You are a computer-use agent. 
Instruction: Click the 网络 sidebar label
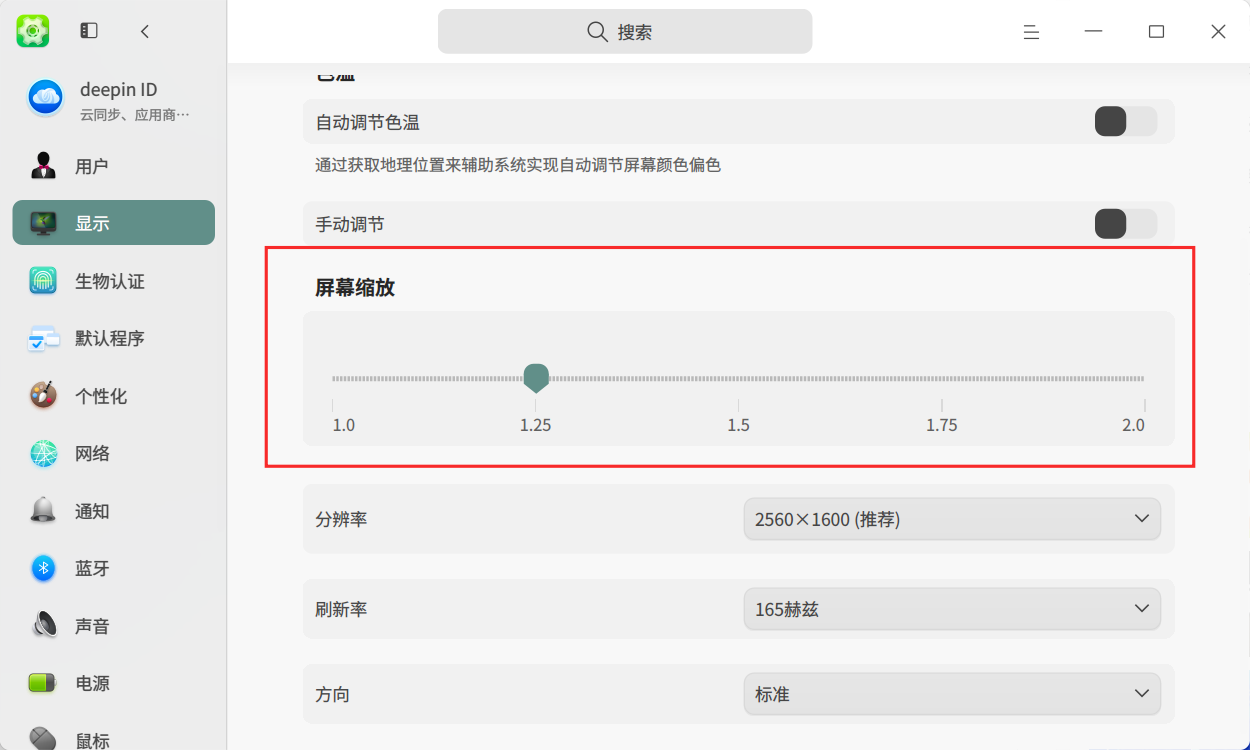[x=92, y=454]
